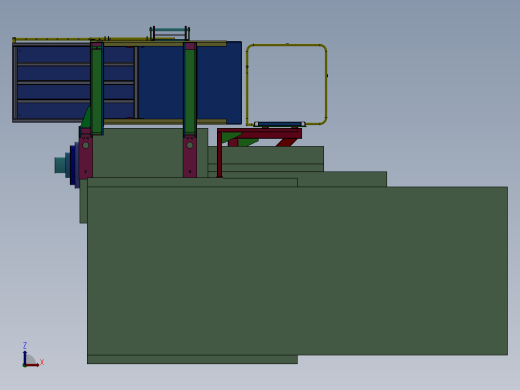The width and height of the screenshot is (520, 390).
Task: Select the large dark green base block
Action: pyautogui.click(x=297, y=271)
